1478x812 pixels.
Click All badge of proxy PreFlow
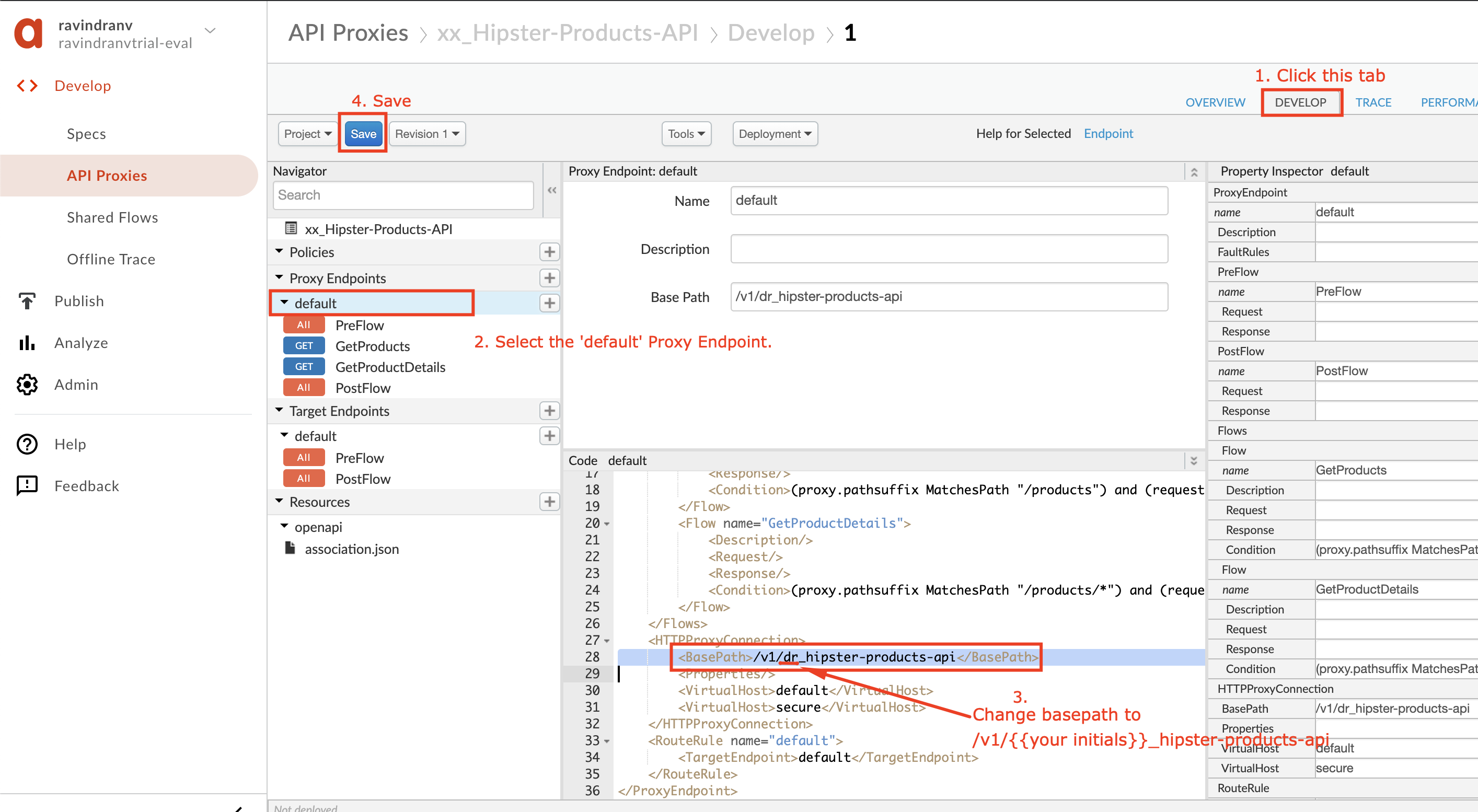coord(304,325)
